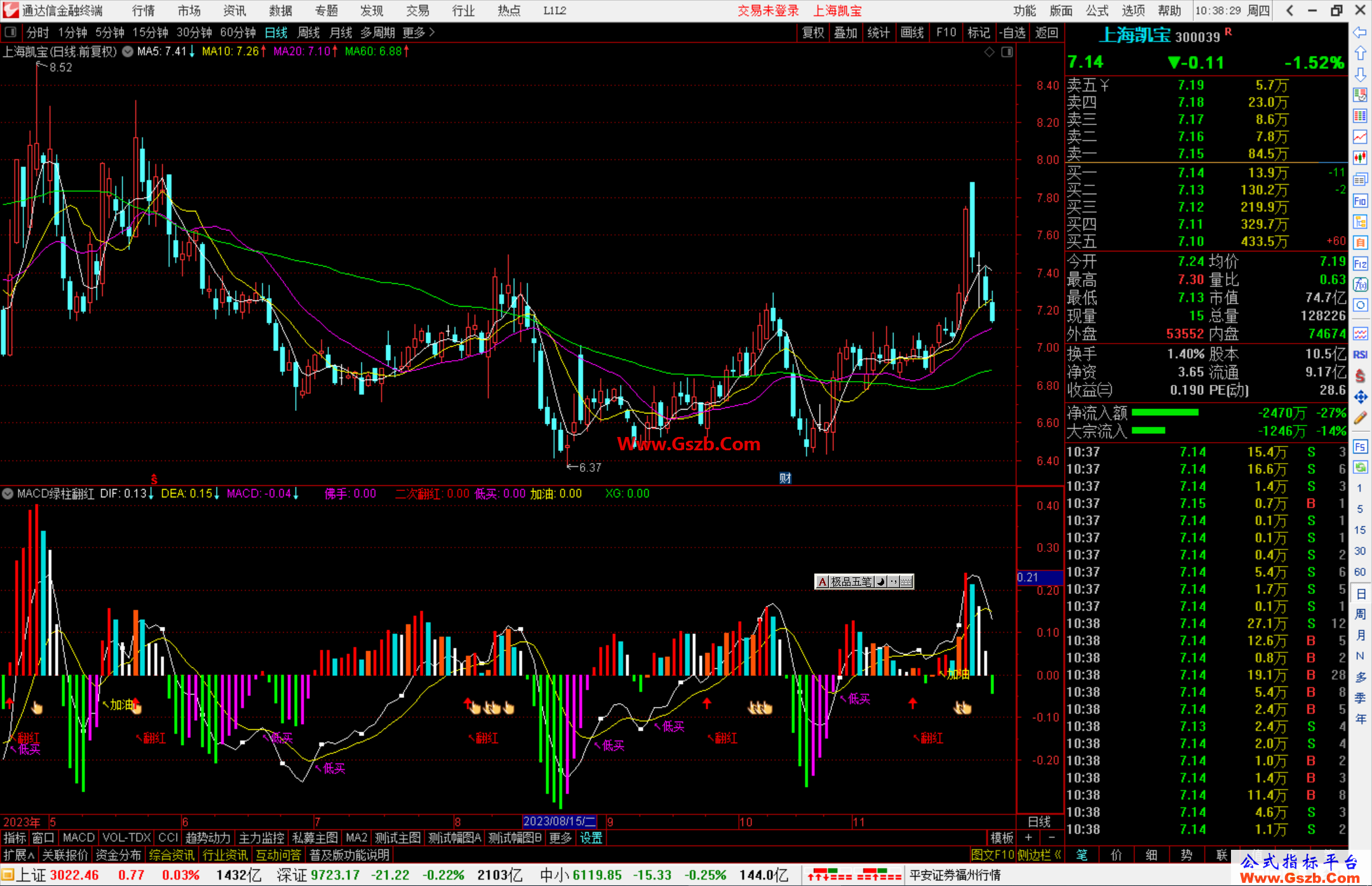Click the 返回 return button

click(x=1046, y=32)
